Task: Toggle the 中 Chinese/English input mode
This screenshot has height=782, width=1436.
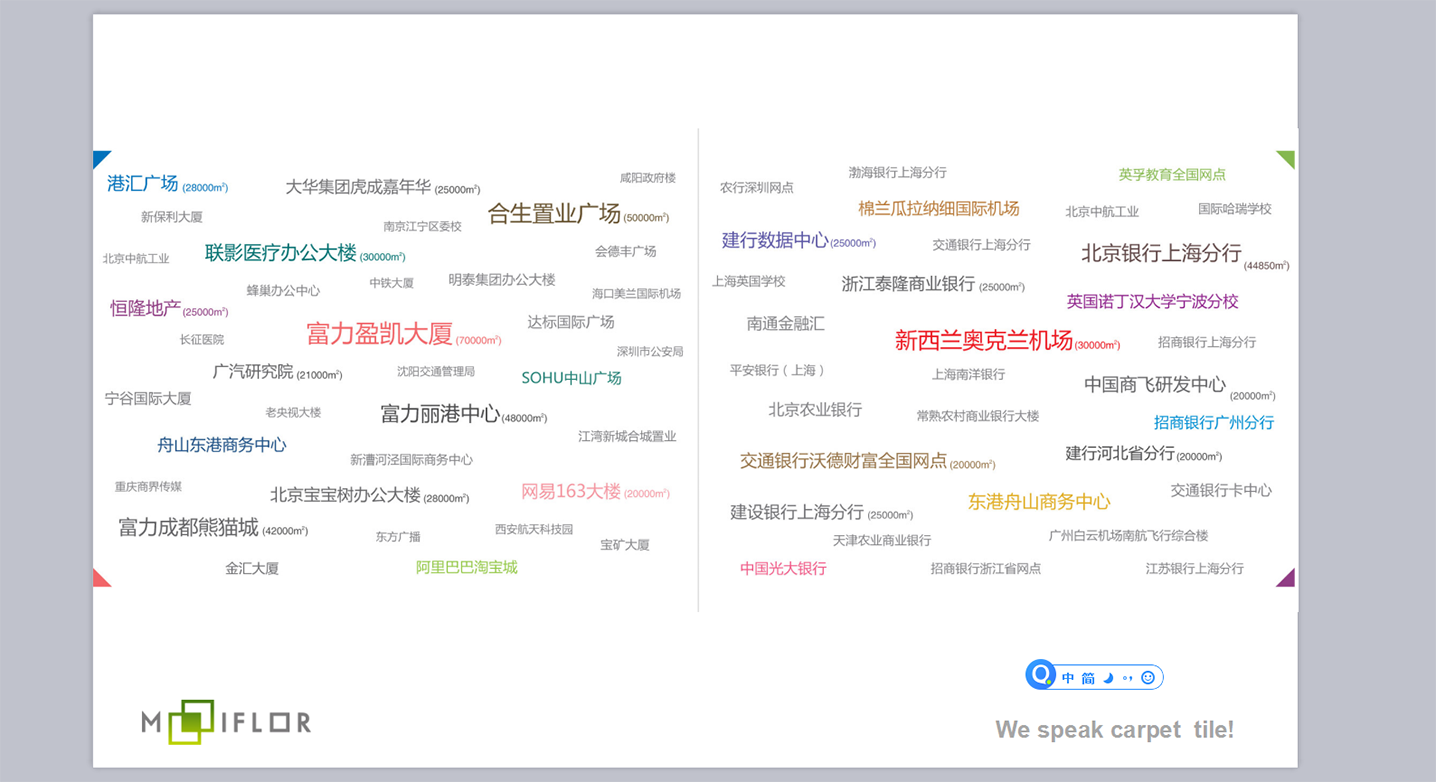Action: [x=1068, y=678]
